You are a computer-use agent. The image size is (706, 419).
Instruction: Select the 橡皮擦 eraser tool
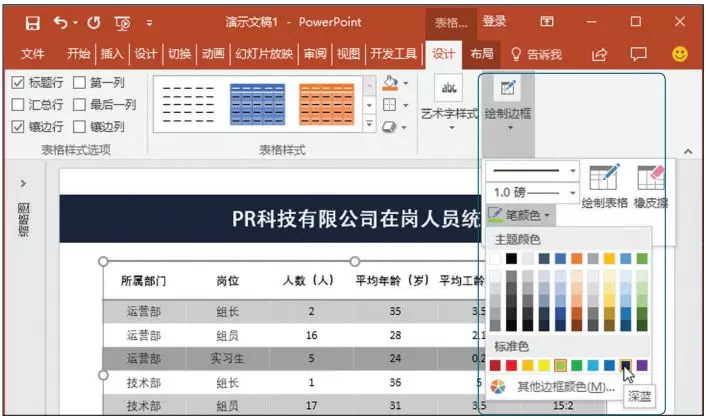651,186
